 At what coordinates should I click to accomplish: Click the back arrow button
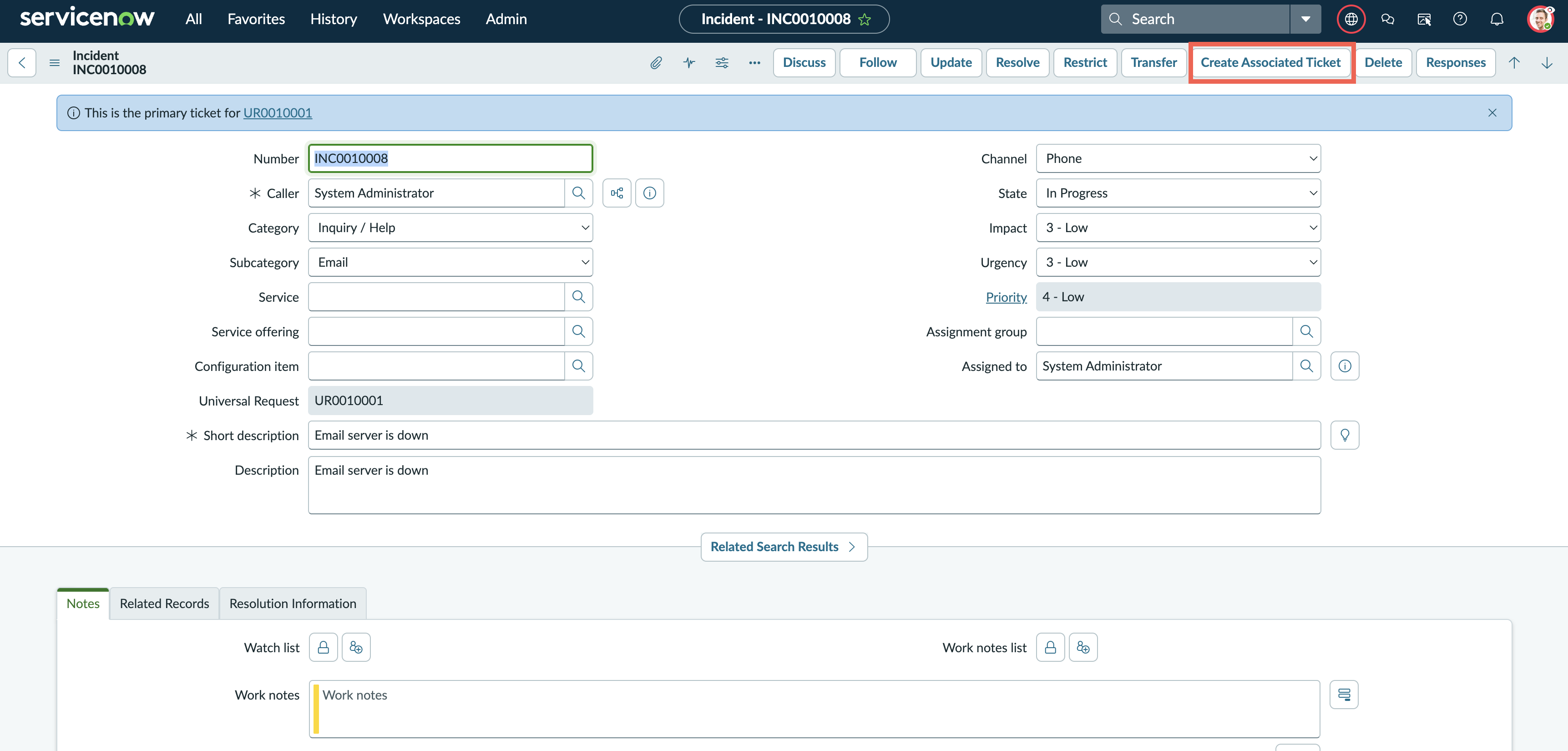pyautogui.click(x=22, y=63)
